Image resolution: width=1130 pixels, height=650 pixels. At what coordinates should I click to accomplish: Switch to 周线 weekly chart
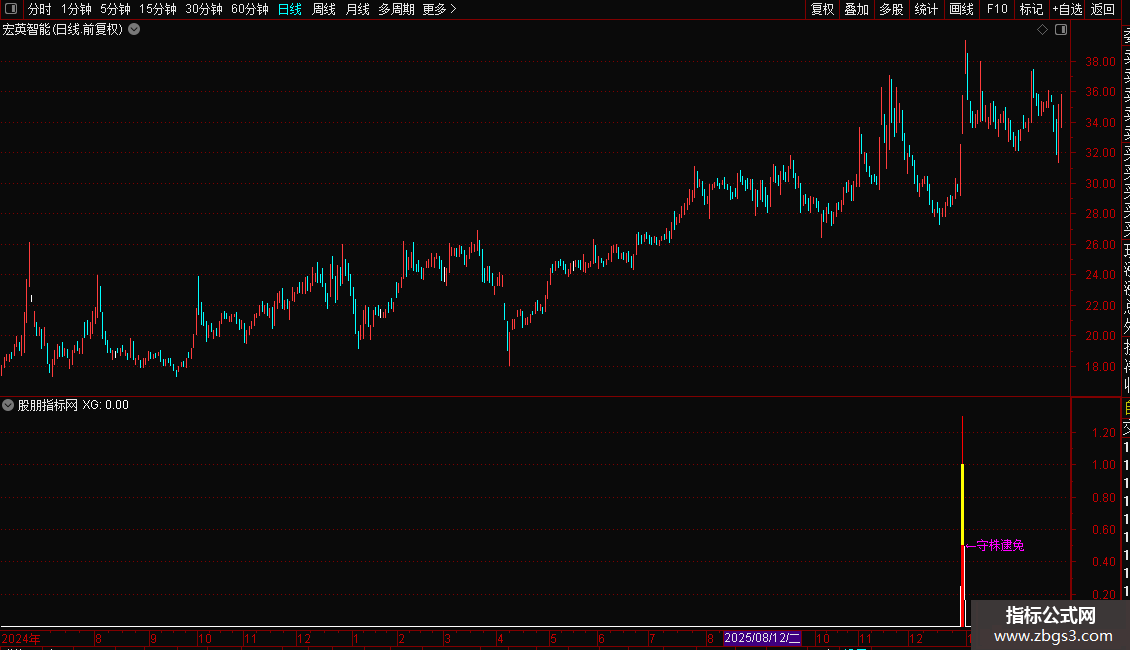324,9
